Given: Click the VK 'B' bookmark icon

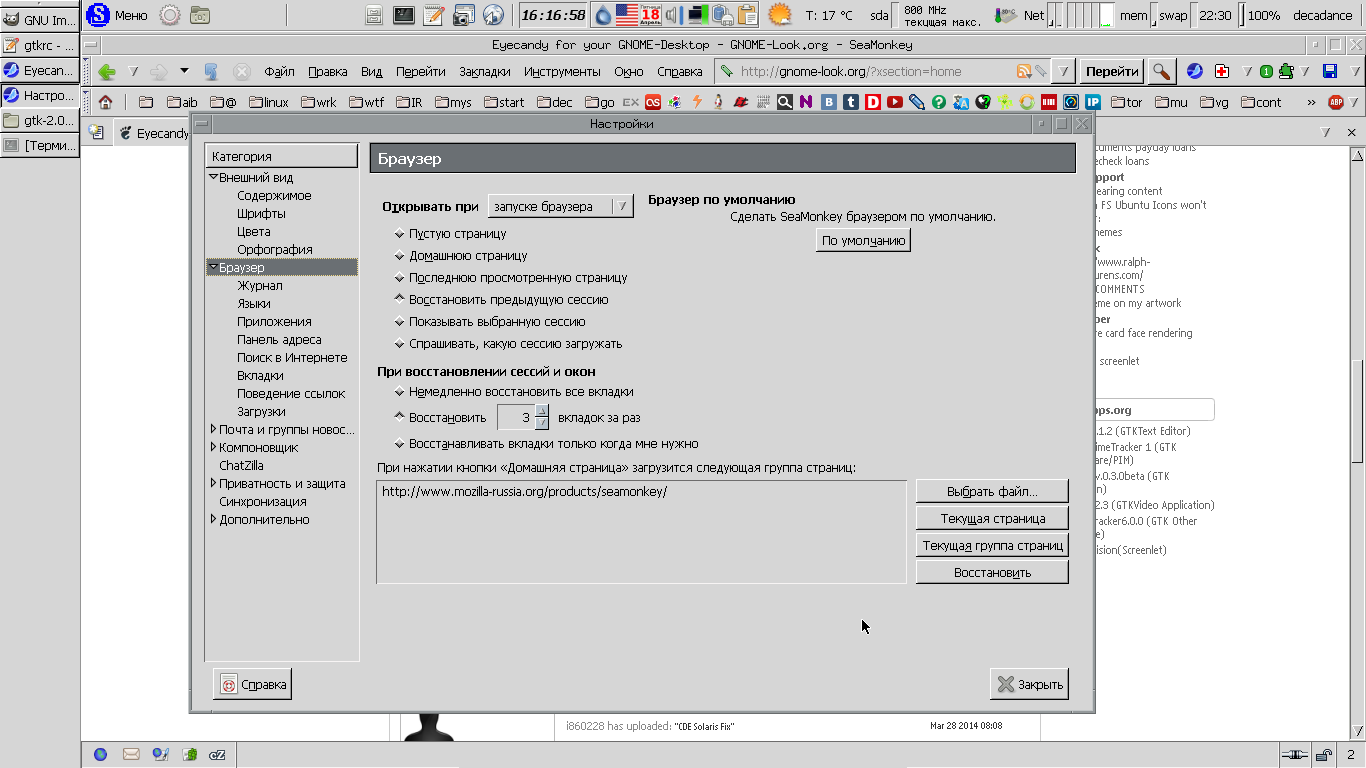Looking at the screenshot, I should (828, 102).
